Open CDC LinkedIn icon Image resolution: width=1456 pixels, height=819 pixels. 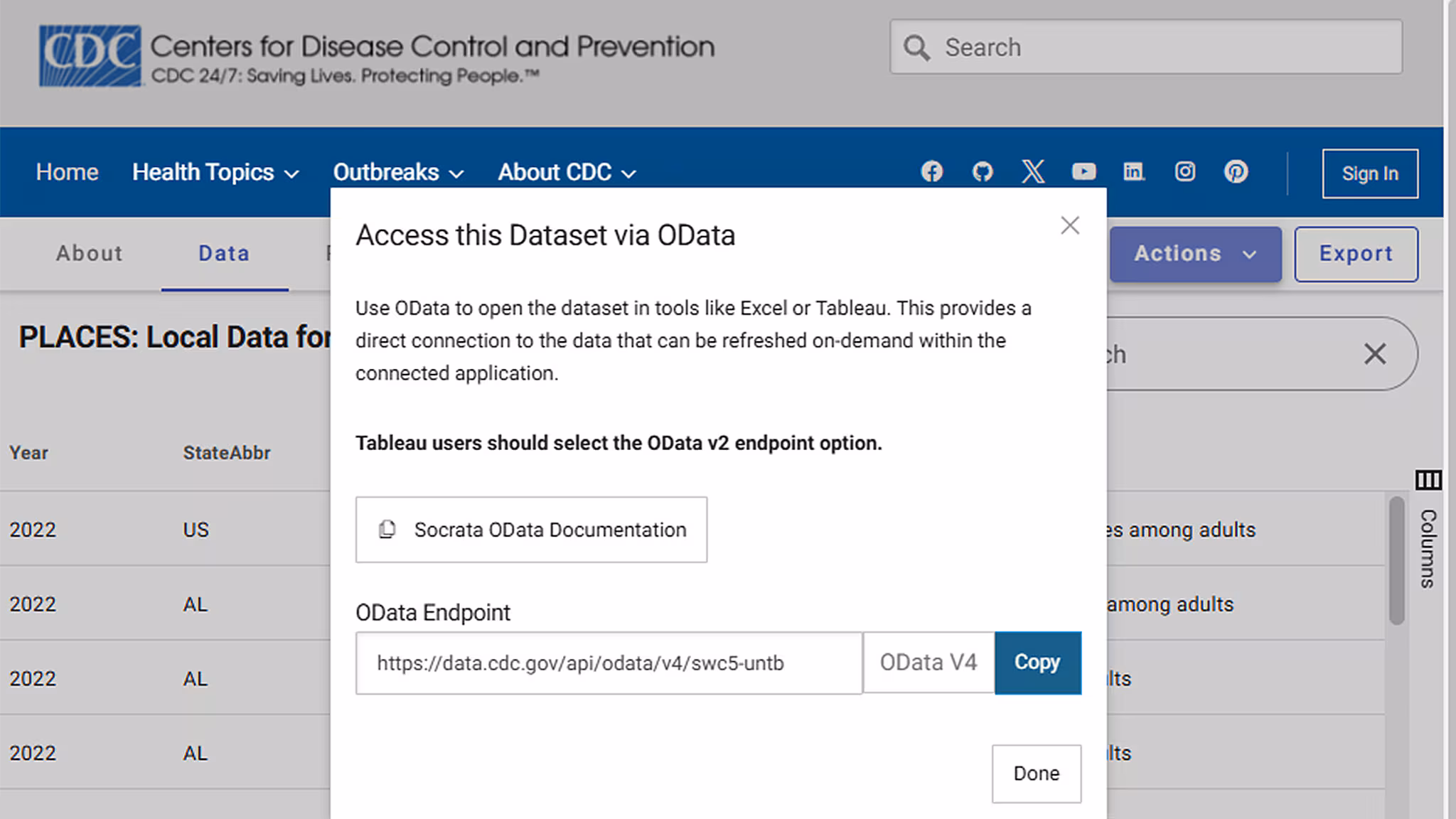[x=1134, y=171]
